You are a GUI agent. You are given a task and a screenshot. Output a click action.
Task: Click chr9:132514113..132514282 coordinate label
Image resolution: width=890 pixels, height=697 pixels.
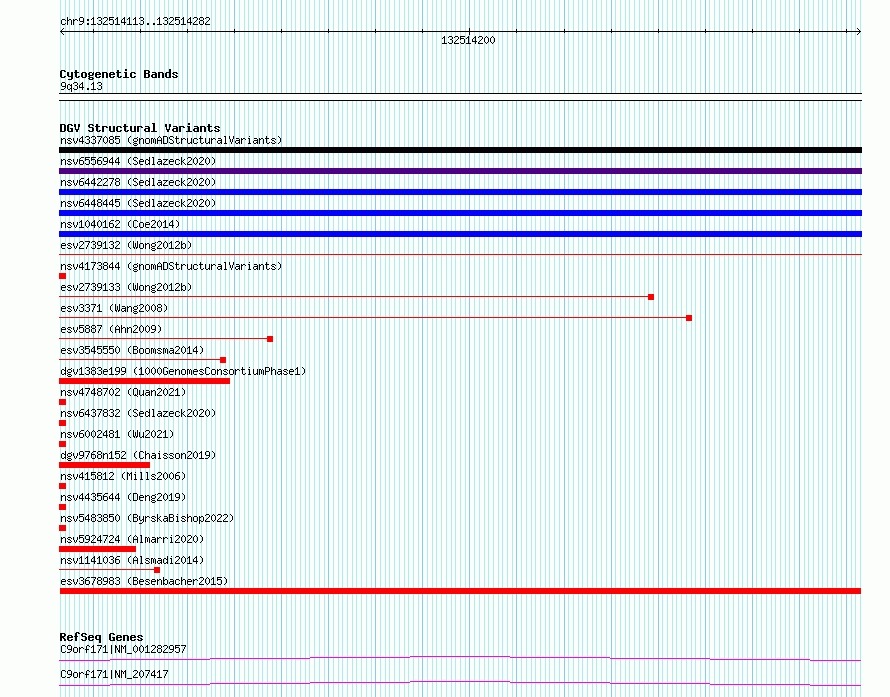click(135, 22)
